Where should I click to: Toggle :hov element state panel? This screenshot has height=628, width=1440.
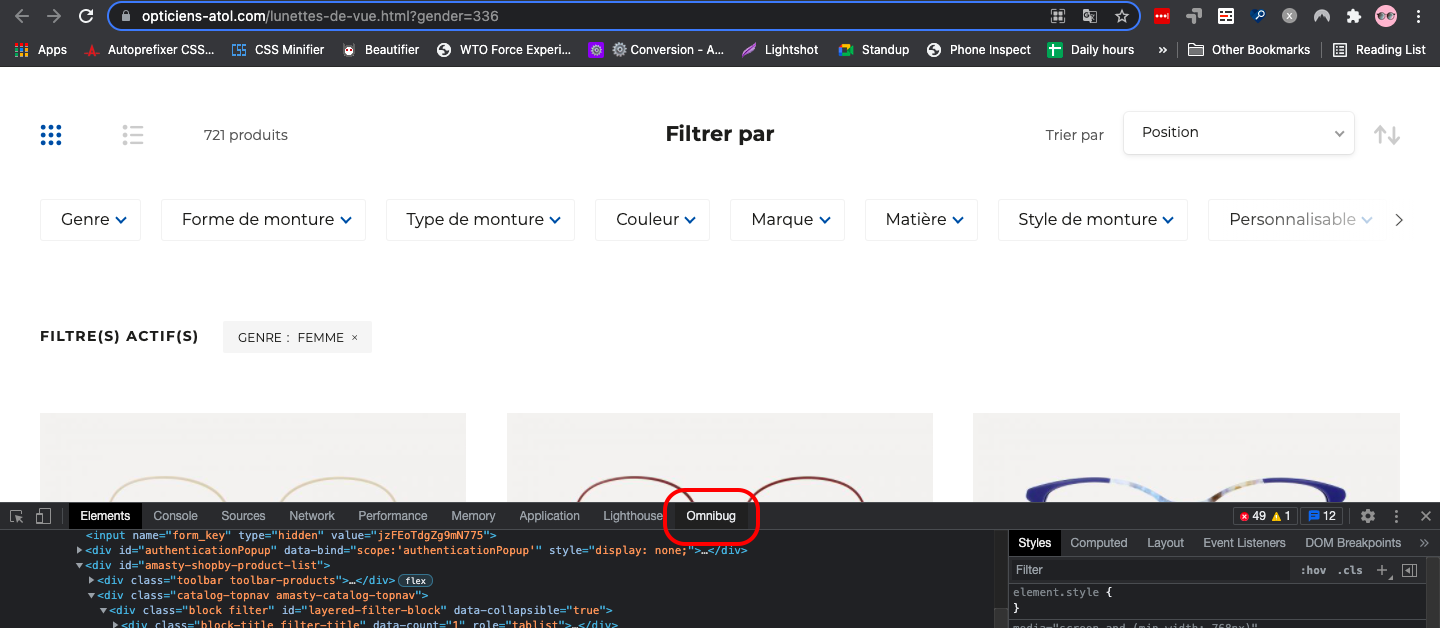click(x=1313, y=570)
